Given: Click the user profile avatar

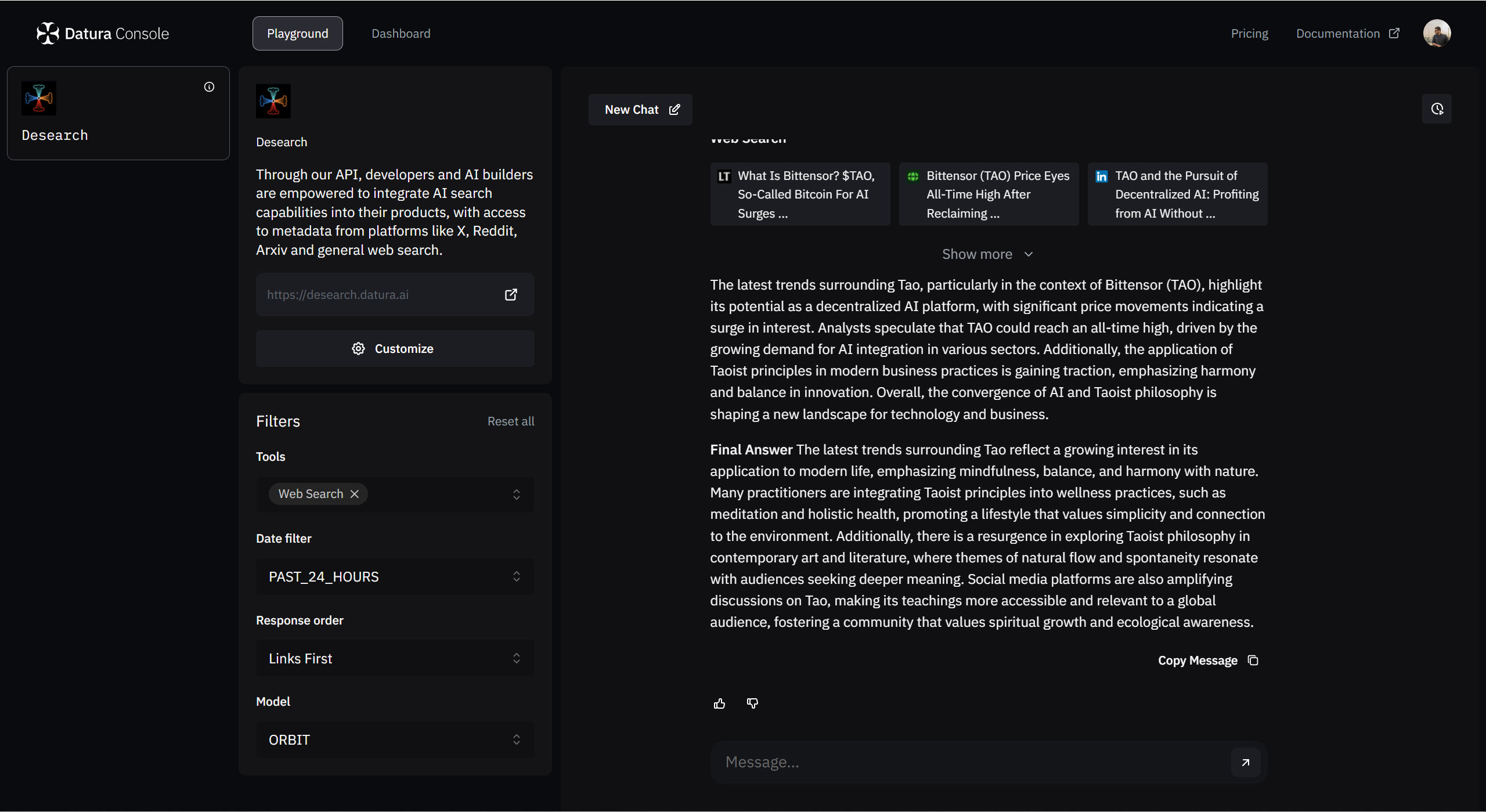Looking at the screenshot, I should coord(1437,33).
